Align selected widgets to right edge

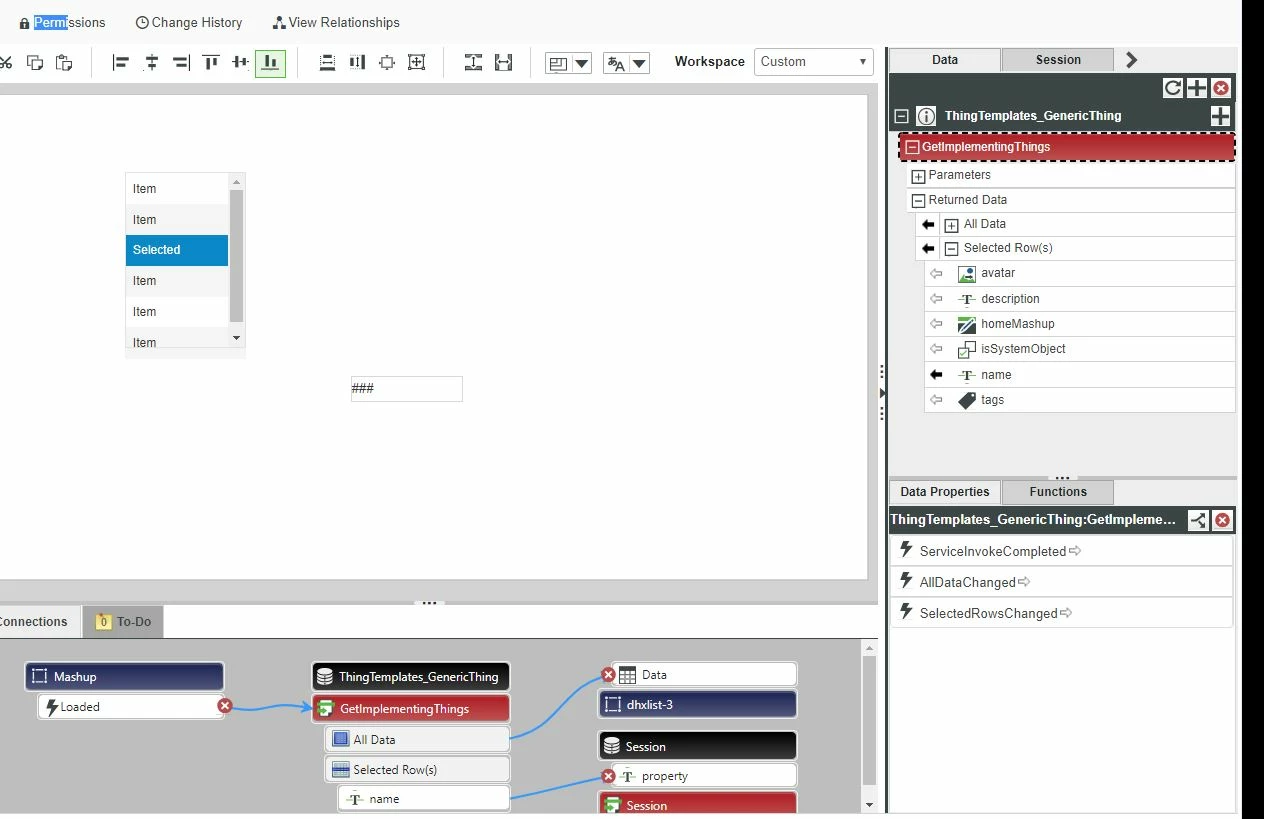tap(181, 62)
